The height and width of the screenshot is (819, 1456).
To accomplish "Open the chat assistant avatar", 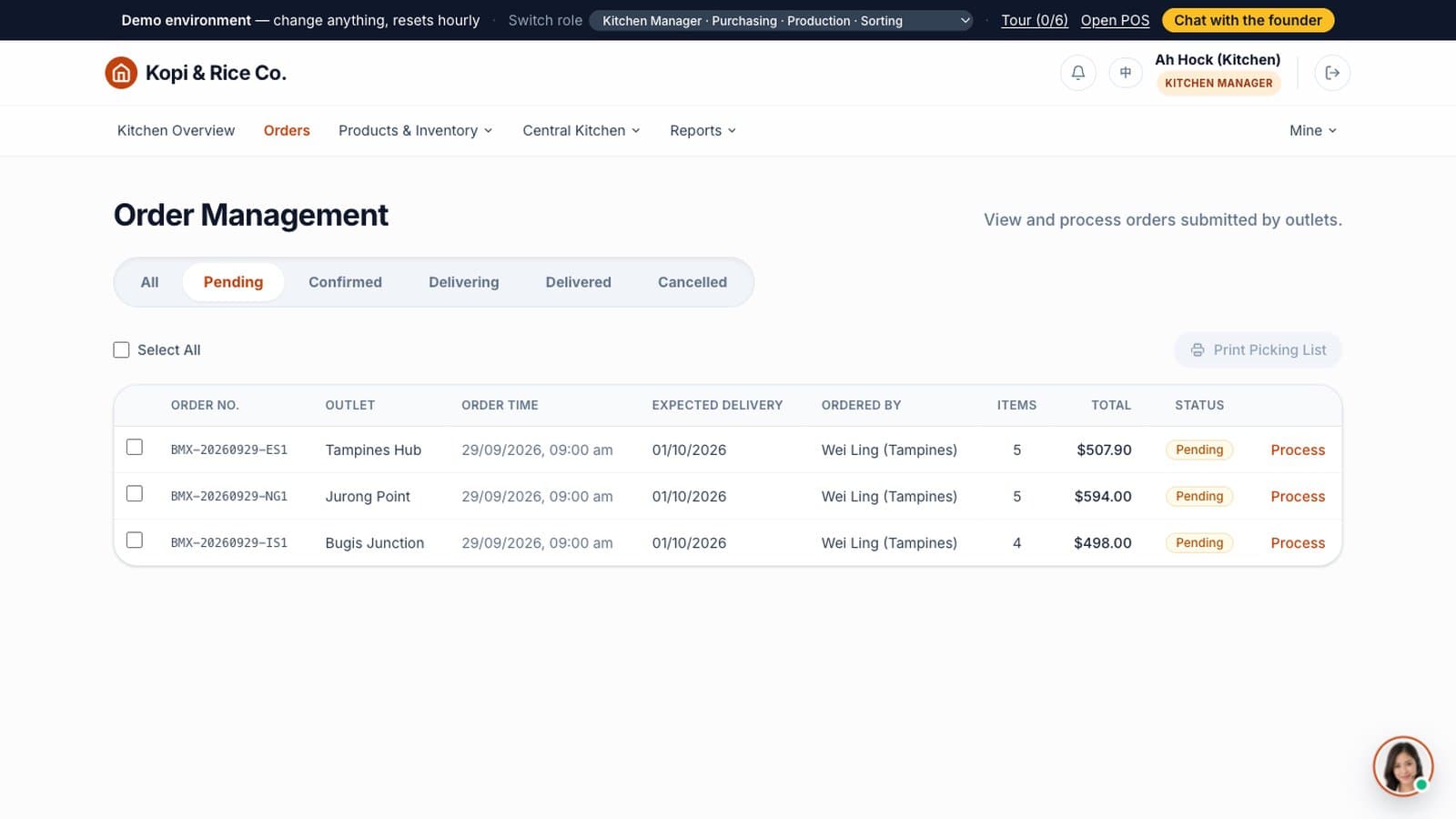I will [1402, 766].
